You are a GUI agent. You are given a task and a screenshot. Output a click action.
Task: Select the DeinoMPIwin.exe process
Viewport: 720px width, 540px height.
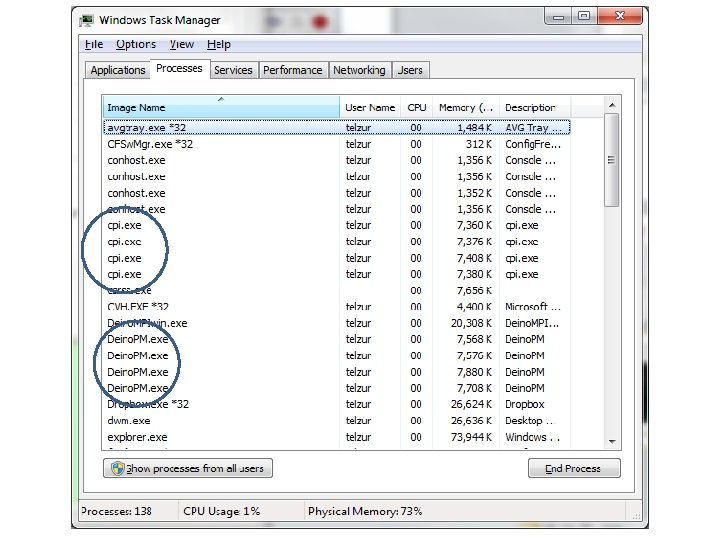[x=337, y=323]
